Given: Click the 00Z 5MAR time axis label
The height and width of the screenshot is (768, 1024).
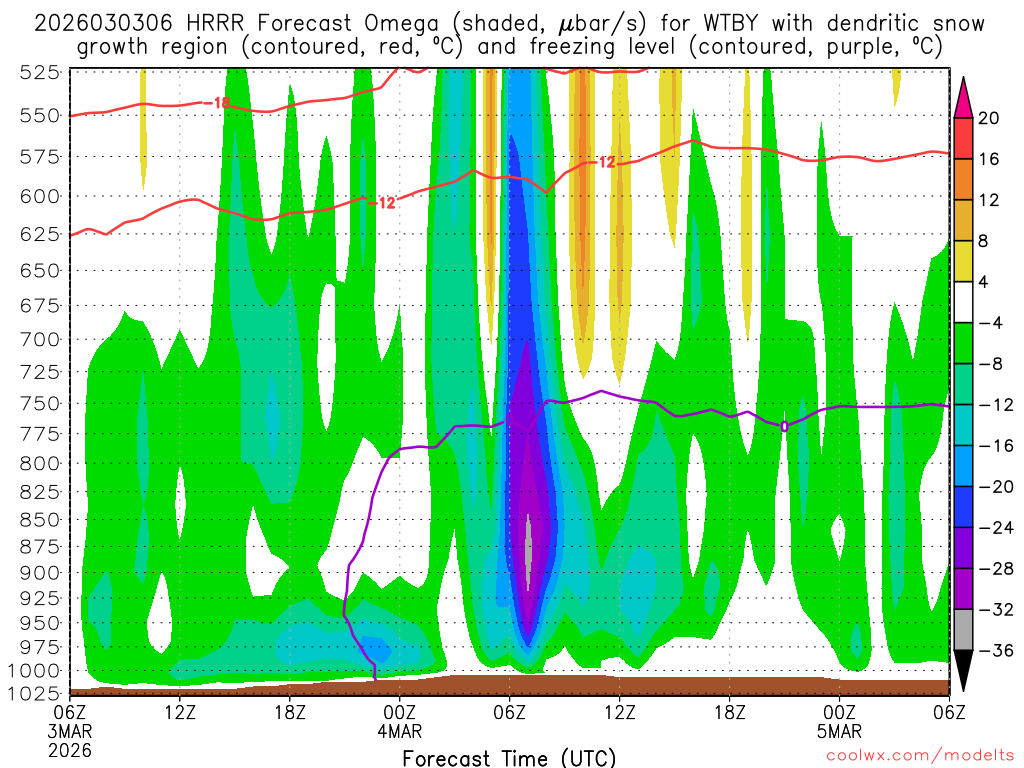Looking at the screenshot, I should (x=839, y=720).
